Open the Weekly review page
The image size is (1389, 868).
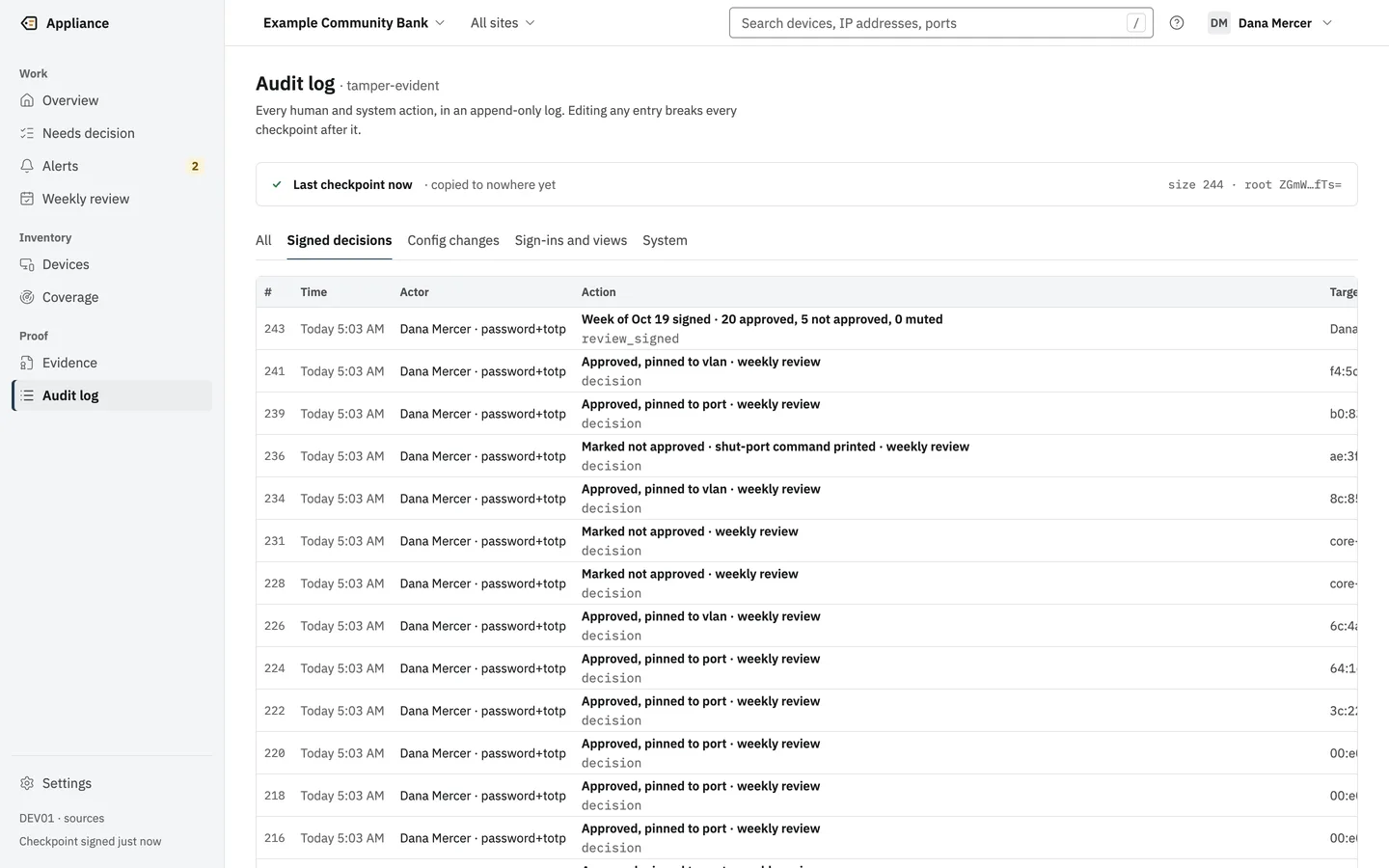(x=112, y=199)
